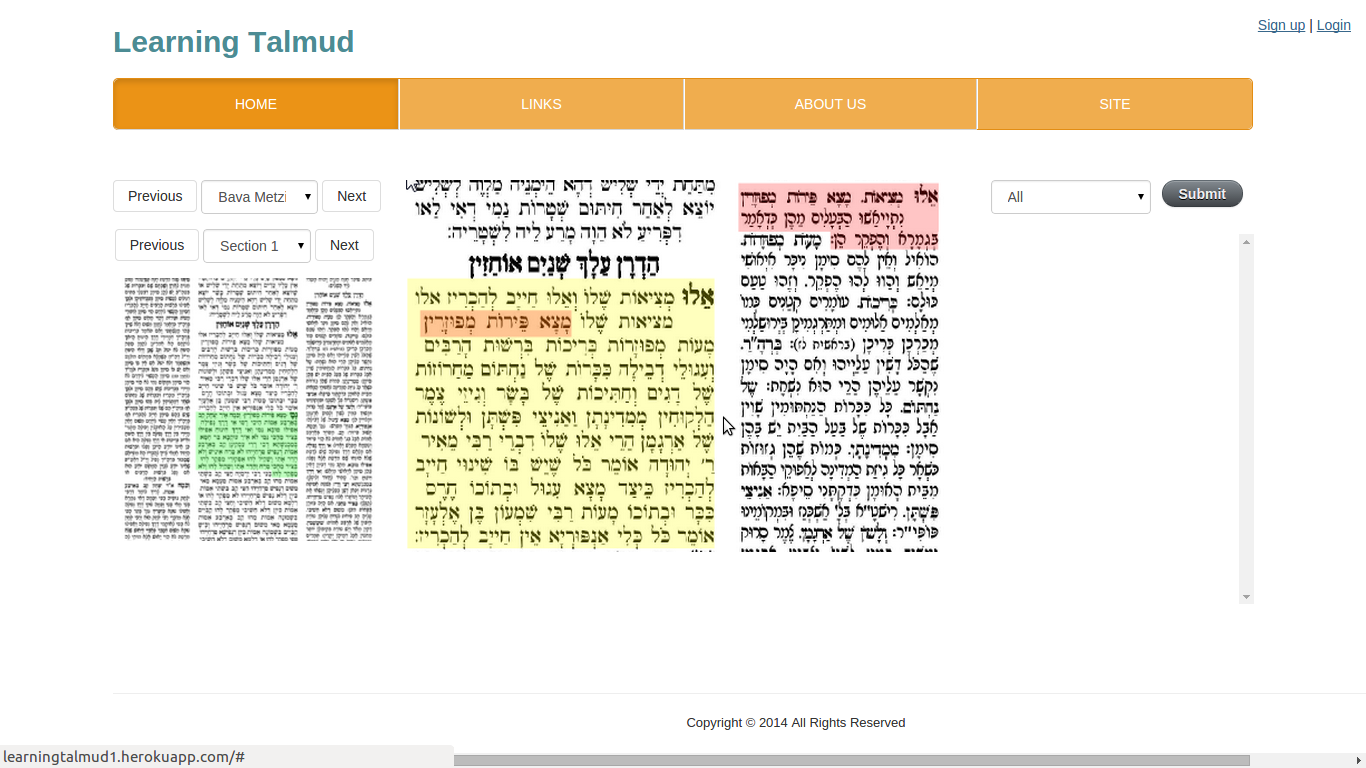Image resolution: width=1366 pixels, height=768 pixels.
Task: Switch to the SITE tab
Action: (x=1114, y=104)
